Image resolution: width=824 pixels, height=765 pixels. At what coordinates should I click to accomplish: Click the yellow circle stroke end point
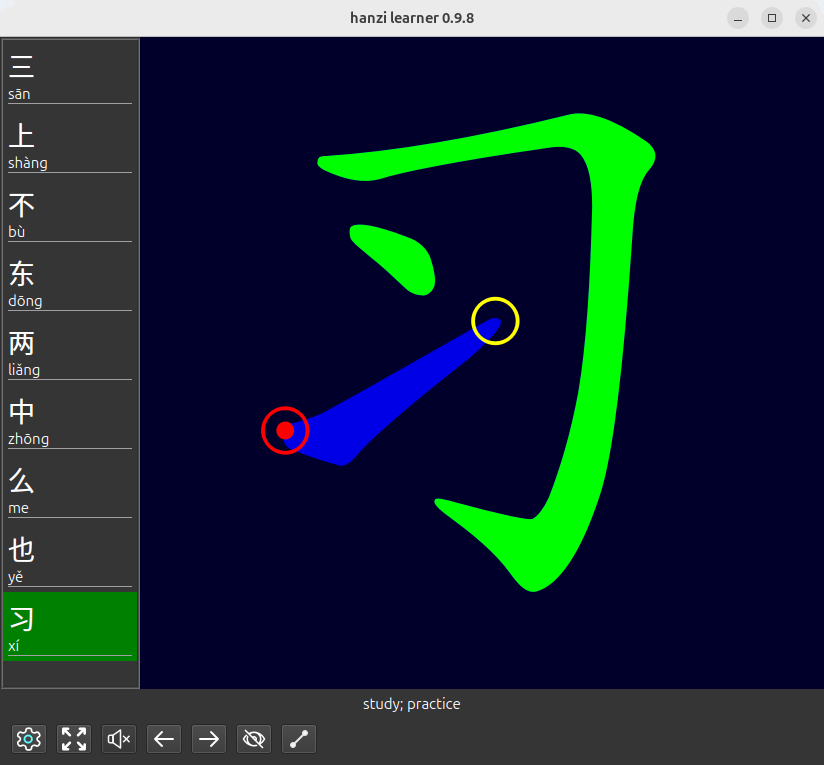(x=495, y=321)
